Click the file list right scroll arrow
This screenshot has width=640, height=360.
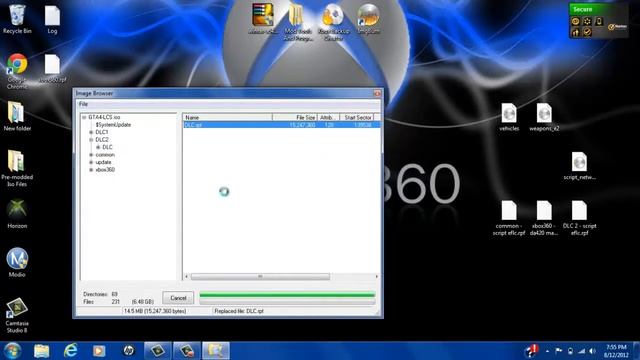pos(376,277)
